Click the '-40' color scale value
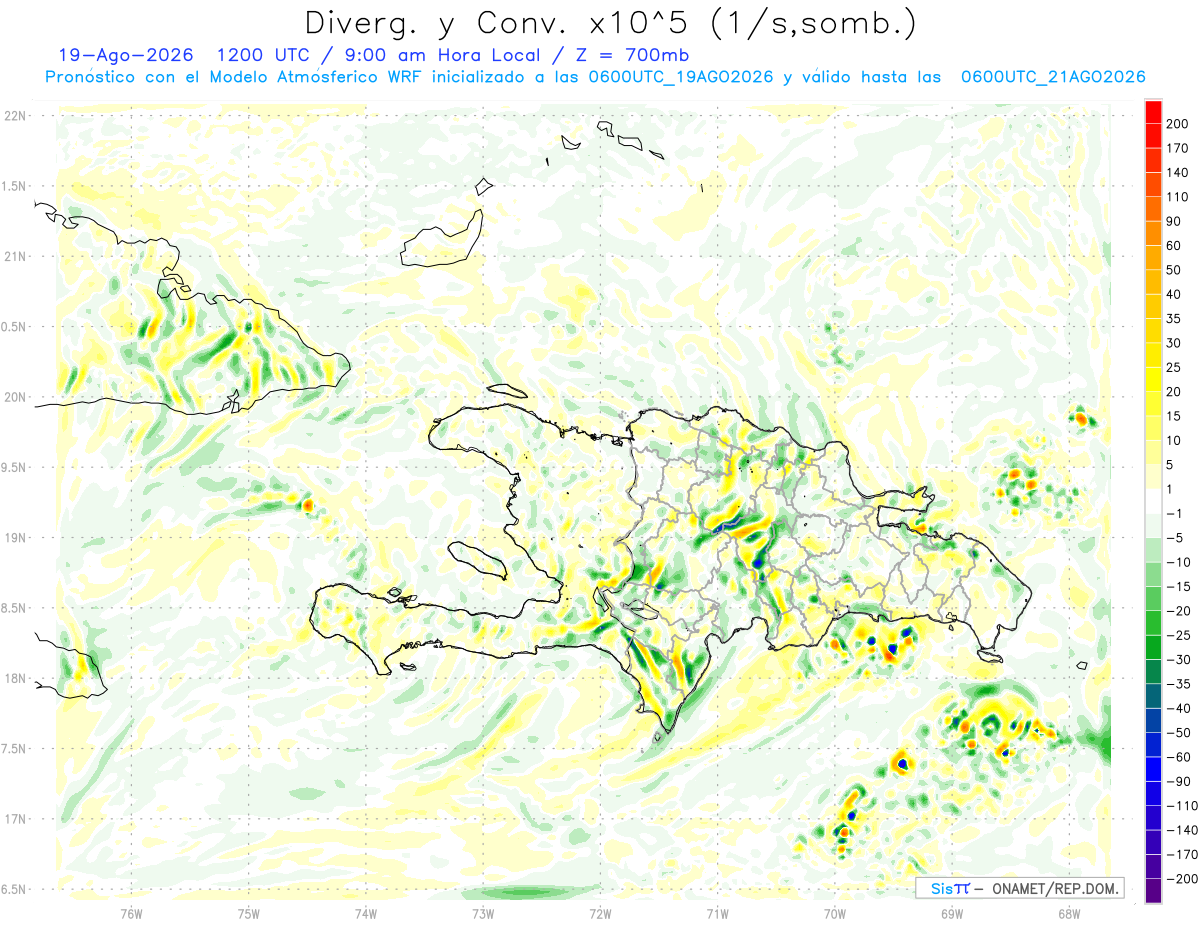1200x927 pixels. coord(1178,709)
